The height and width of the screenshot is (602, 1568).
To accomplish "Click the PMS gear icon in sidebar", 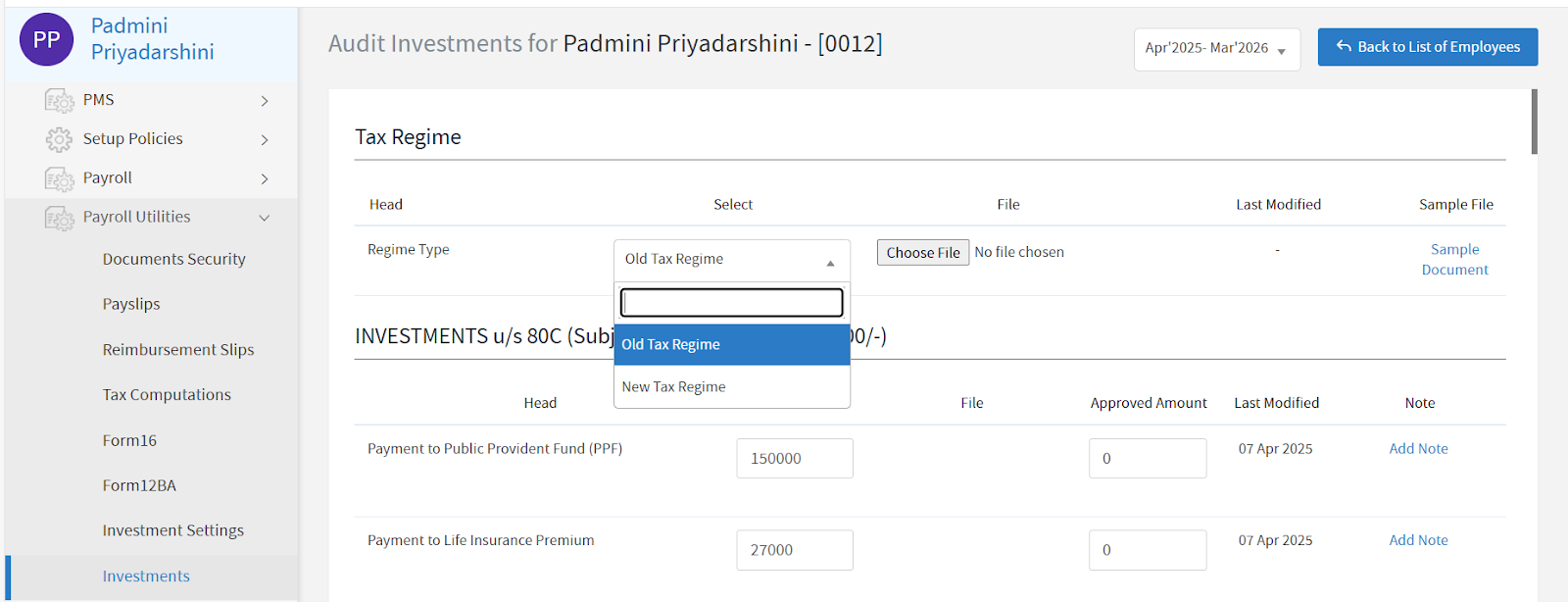I will [x=58, y=99].
